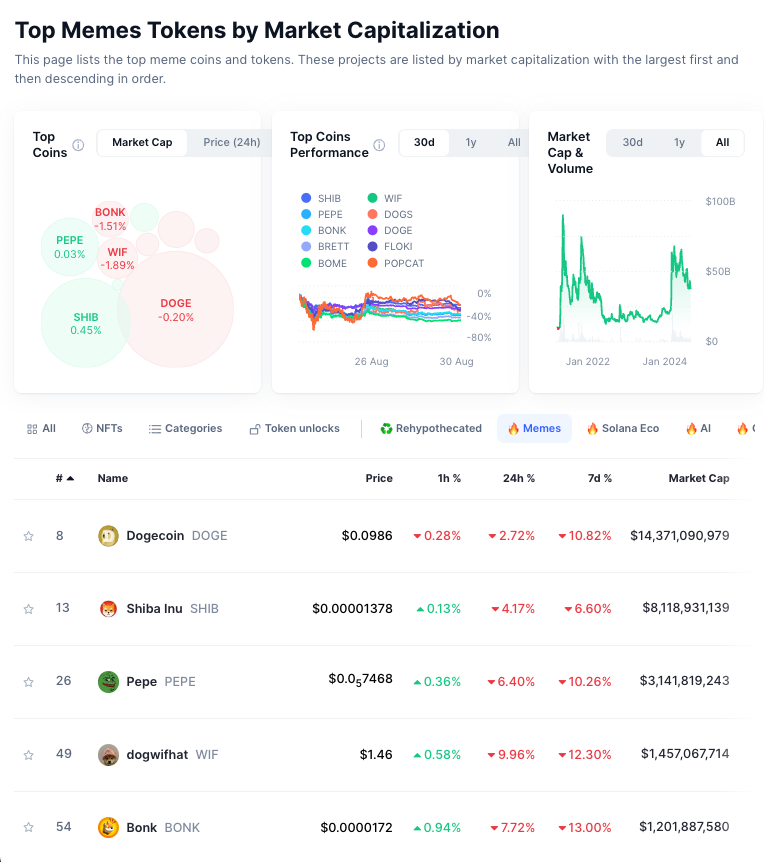This screenshot has width=764, height=862.
Task: Select Market Cap toggle in Top Coins
Action: [142, 143]
